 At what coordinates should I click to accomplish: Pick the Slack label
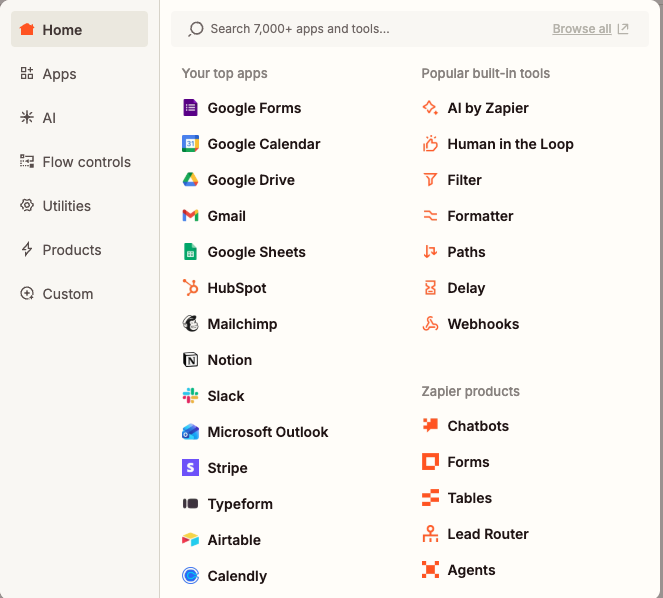pos(226,396)
